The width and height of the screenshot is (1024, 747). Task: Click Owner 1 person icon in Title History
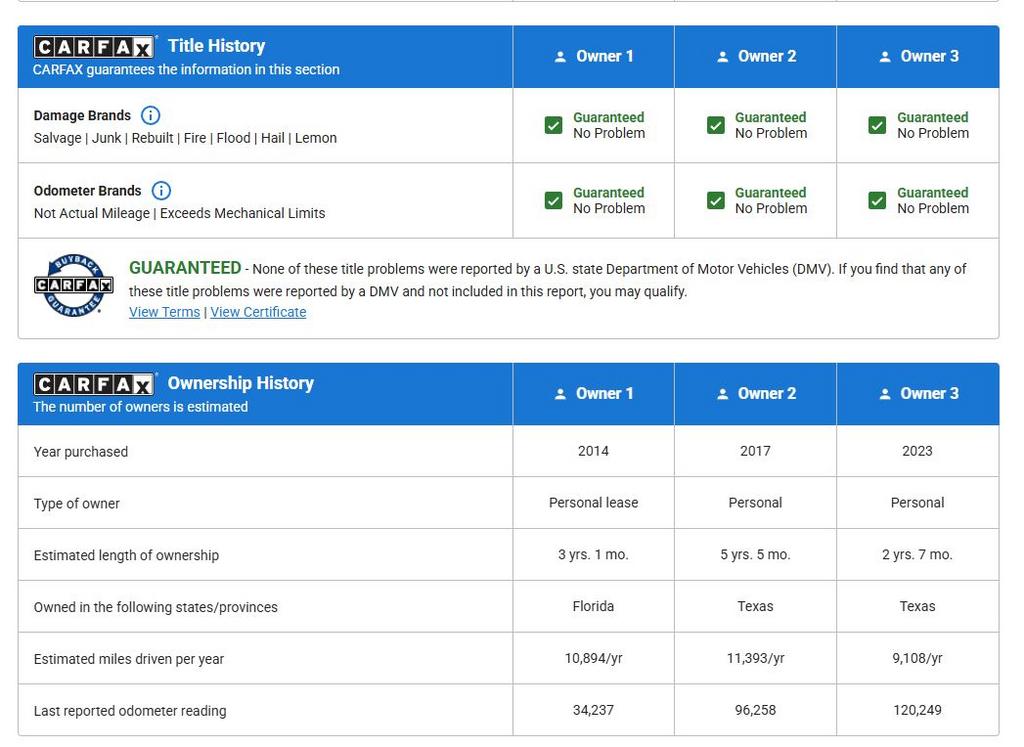[x=560, y=57]
